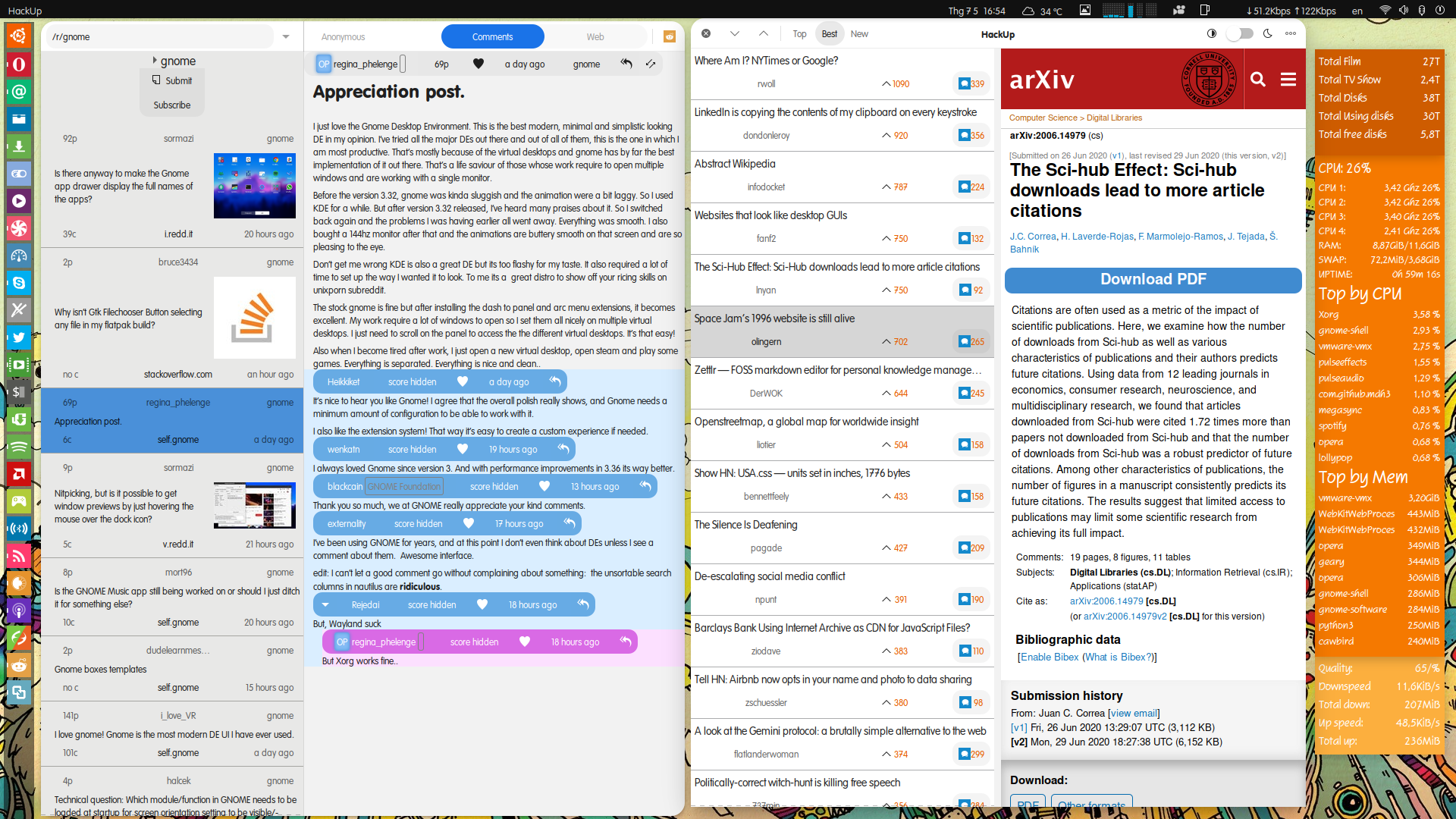The image size is (1456, 819).
Task: Open the arXiv:2006.14979 cite link
Action: [x=1106, y=601]
